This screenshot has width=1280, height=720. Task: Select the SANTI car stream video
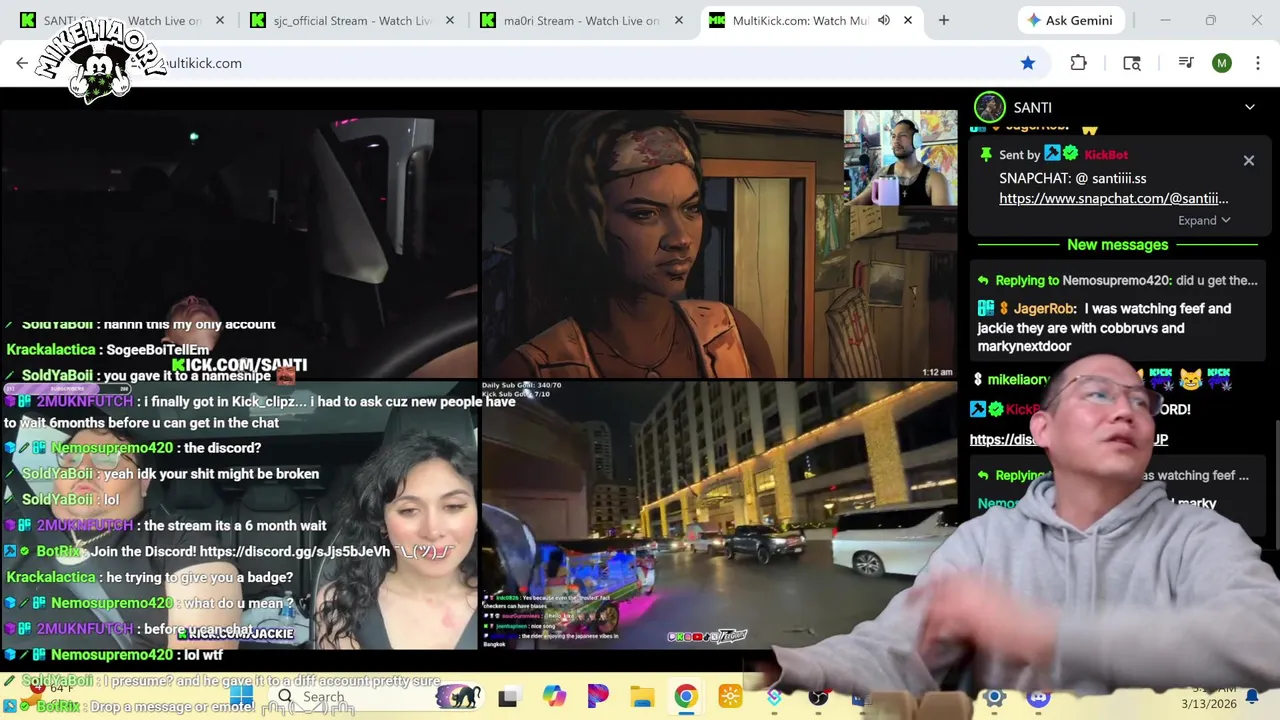(238, 244)
